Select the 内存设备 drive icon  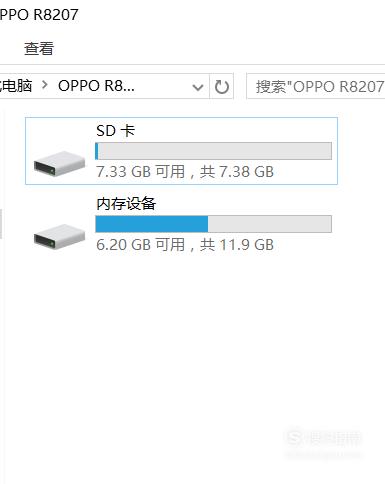[59, 236]
